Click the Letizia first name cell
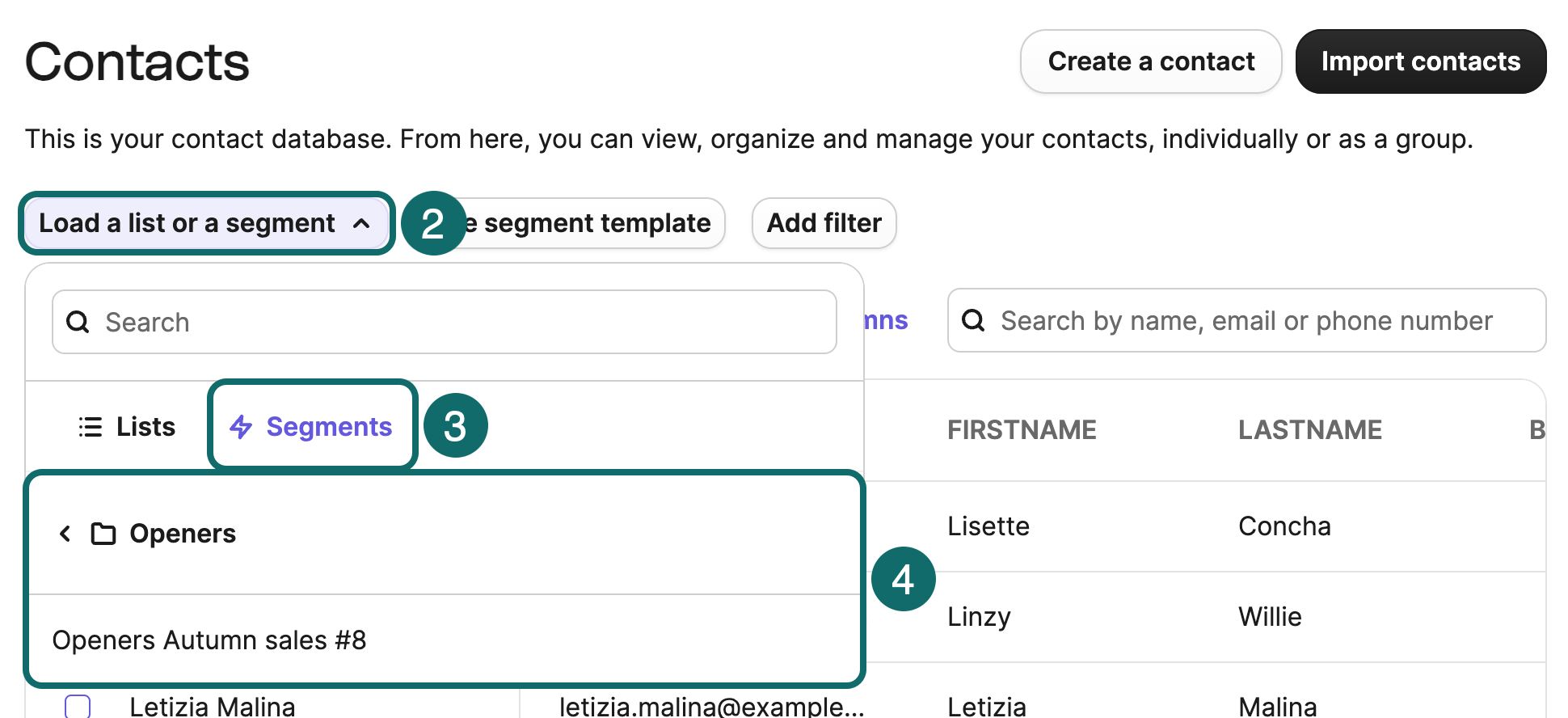Image resolution: width=1568 pixels, height=718 pixels. pos(987,706)
